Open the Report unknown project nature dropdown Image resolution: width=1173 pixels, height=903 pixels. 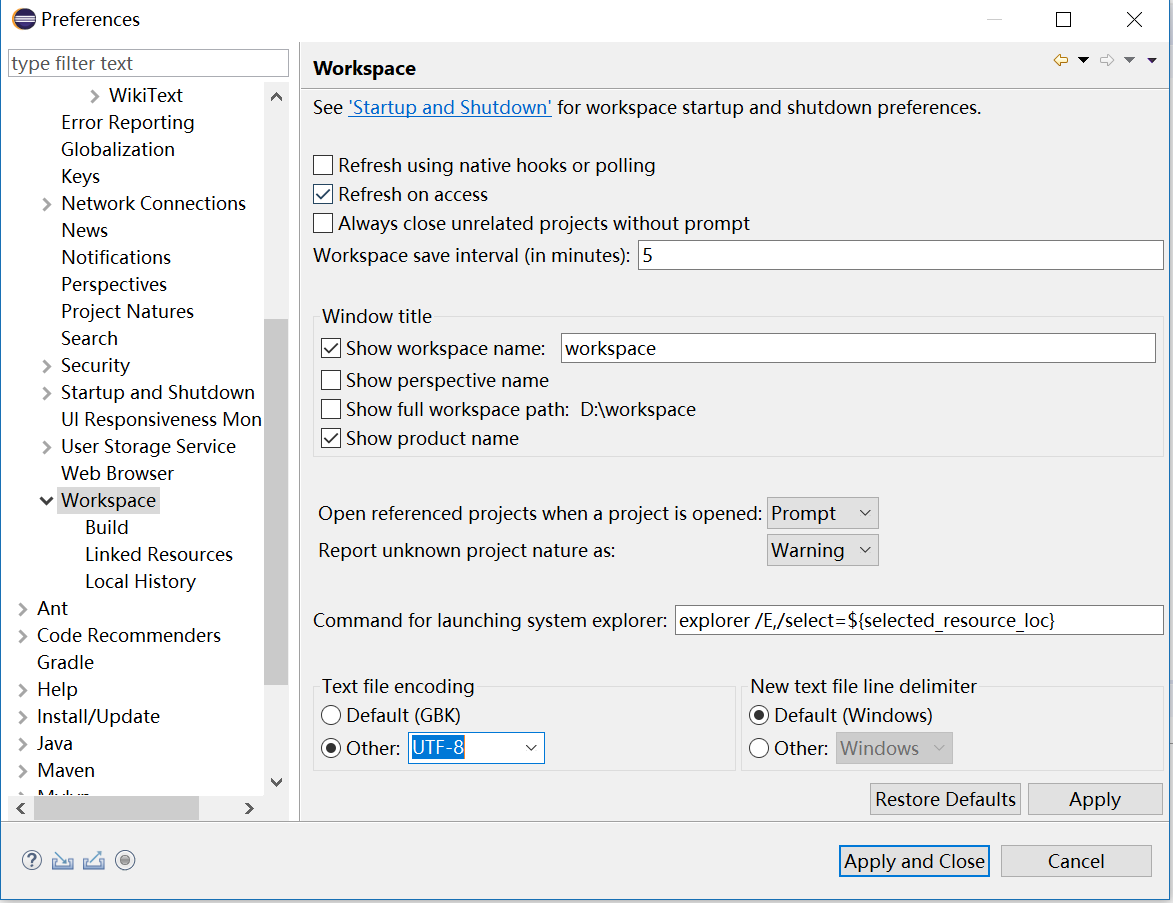tap(822, 549)
